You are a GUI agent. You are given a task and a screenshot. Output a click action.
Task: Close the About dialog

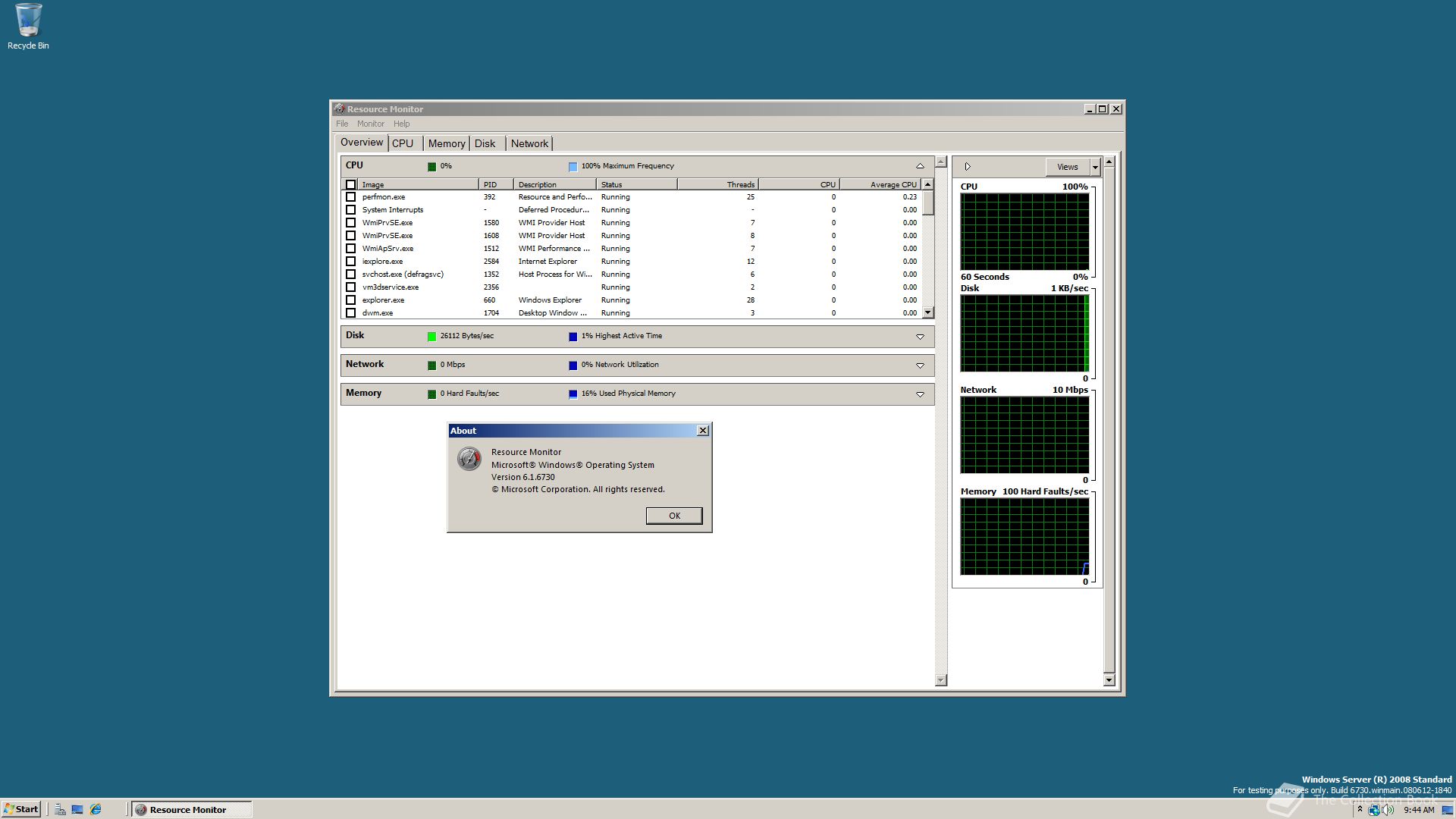[703, 431]
